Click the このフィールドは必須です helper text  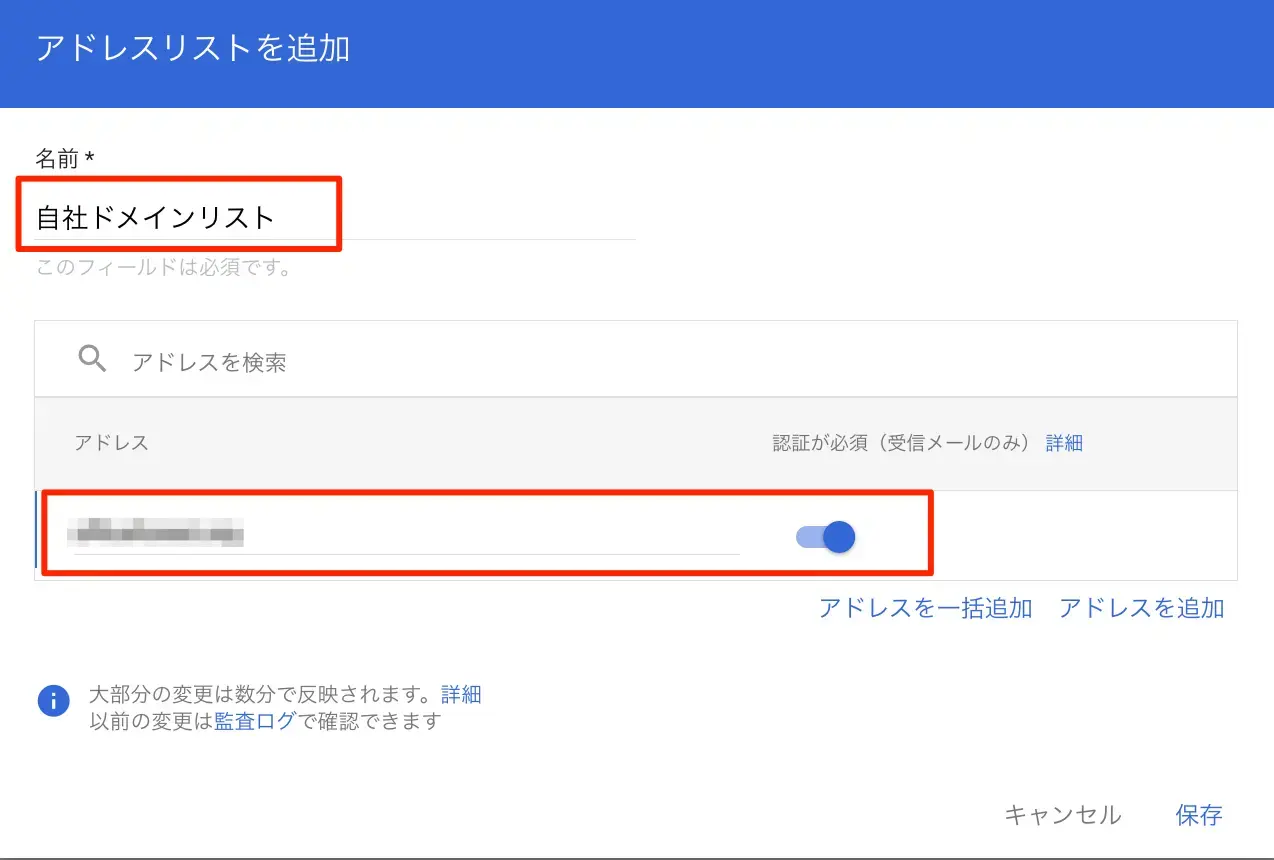click(164, 268)
